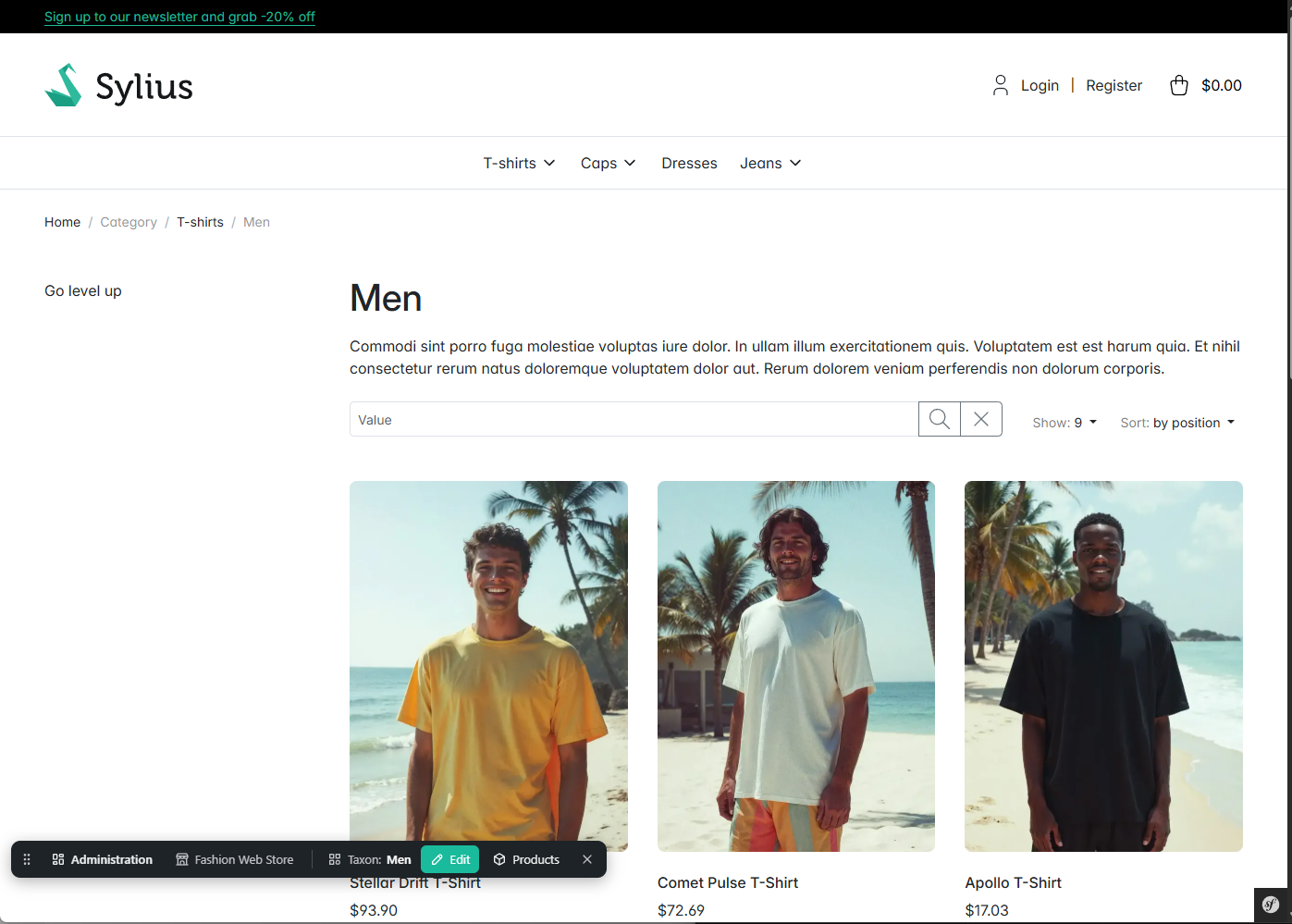Open the Show: 9 items dropdown
1292x924 pixels.
(x=1064, y=423)
